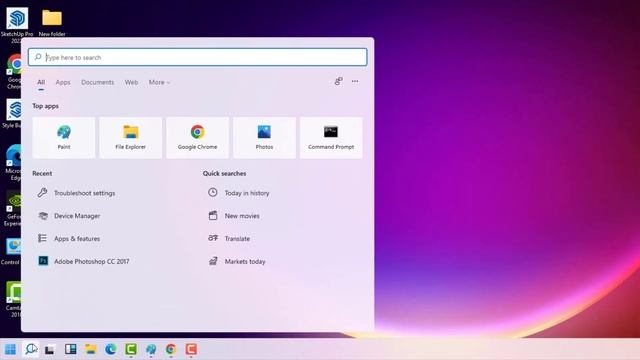Click the wrench icon beside Troubleshoot settings
Screen dimensions: 640x360
click(42, 193)
